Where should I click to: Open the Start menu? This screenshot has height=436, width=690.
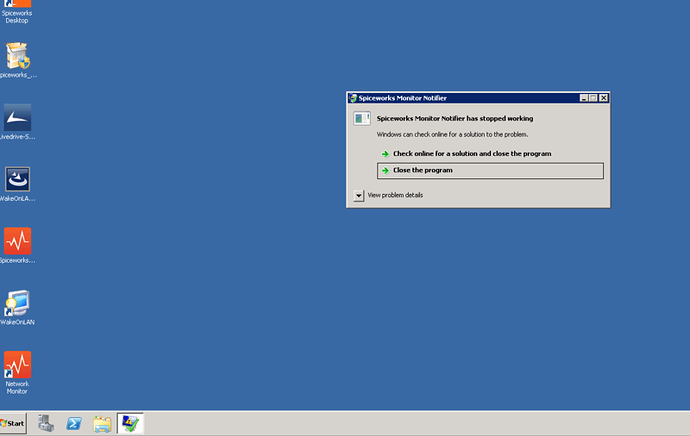(x=13, y=423)
